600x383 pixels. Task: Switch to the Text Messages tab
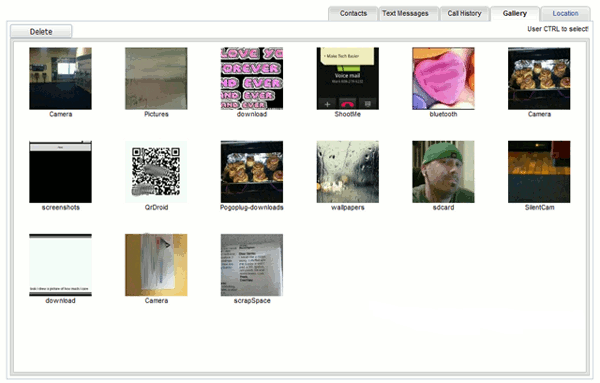pyautogui.click(x=409, y=13)
